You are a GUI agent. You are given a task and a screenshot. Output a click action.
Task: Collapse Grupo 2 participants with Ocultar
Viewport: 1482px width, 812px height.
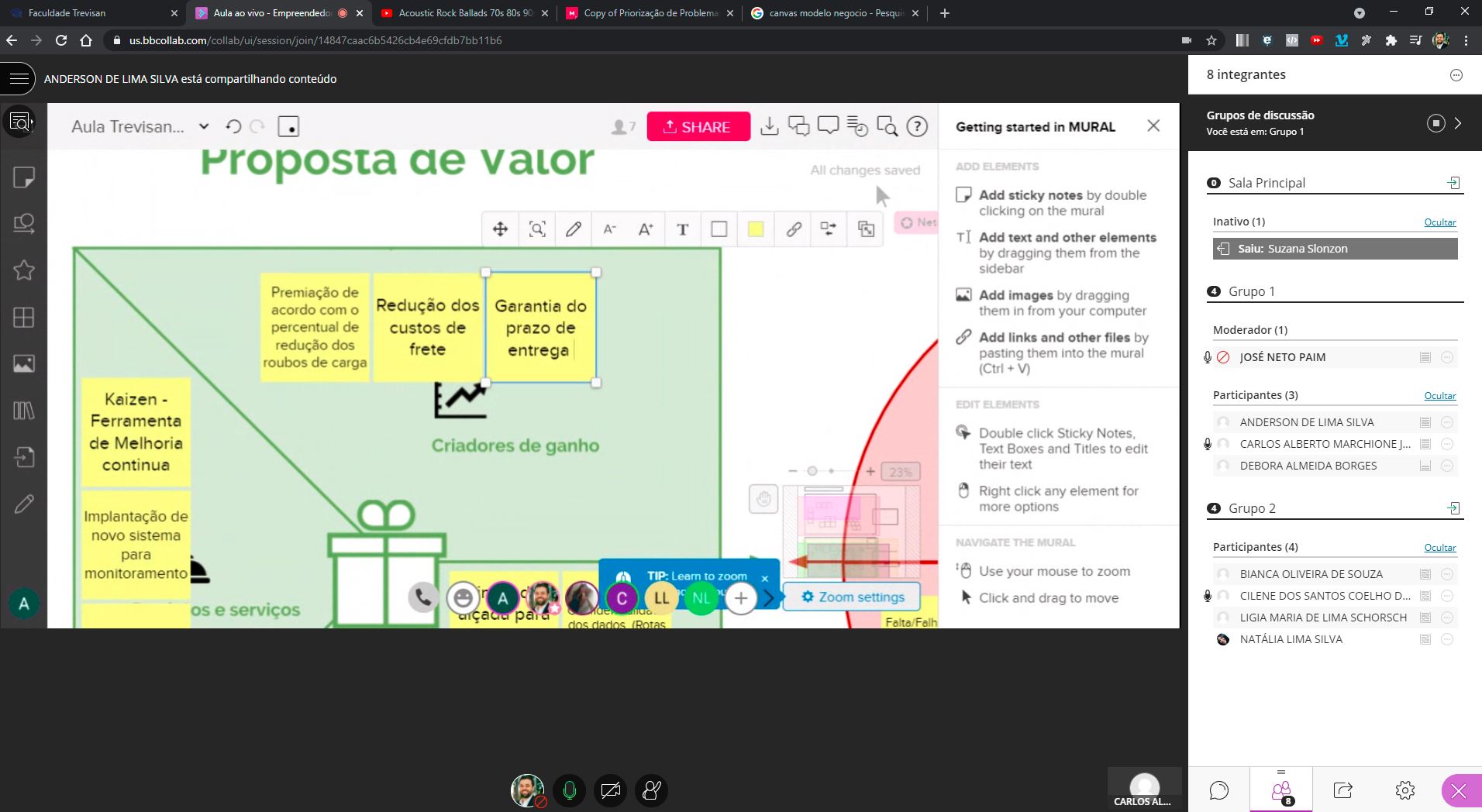1439,548
